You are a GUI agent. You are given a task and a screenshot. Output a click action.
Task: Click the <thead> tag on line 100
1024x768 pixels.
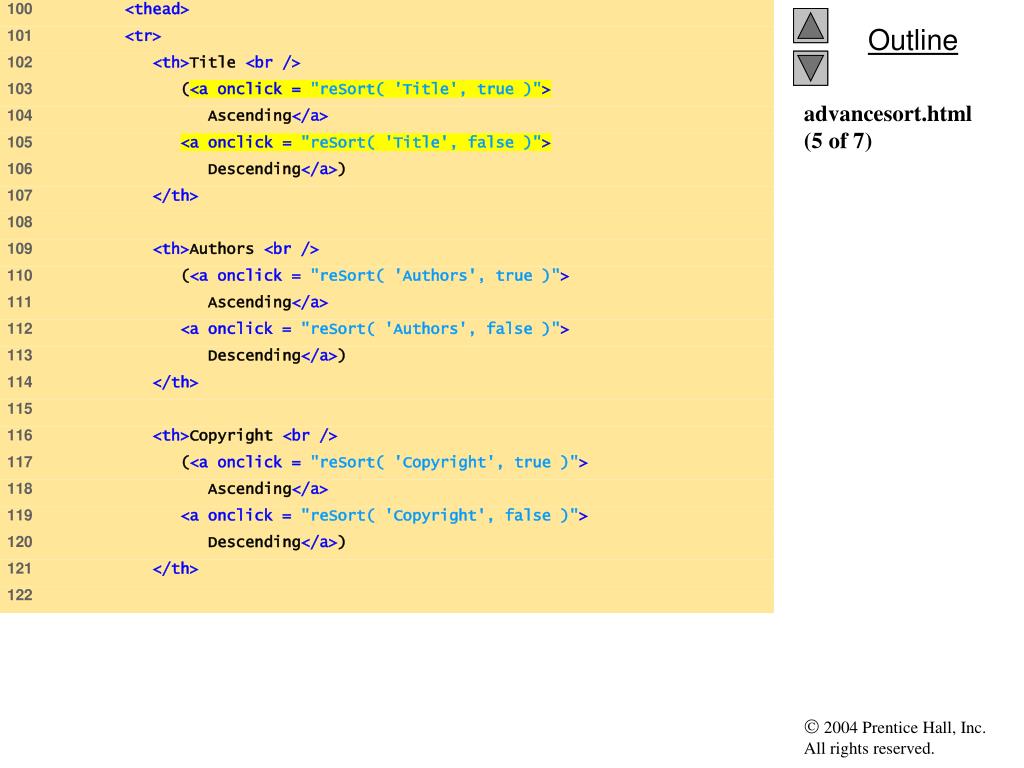157,9
